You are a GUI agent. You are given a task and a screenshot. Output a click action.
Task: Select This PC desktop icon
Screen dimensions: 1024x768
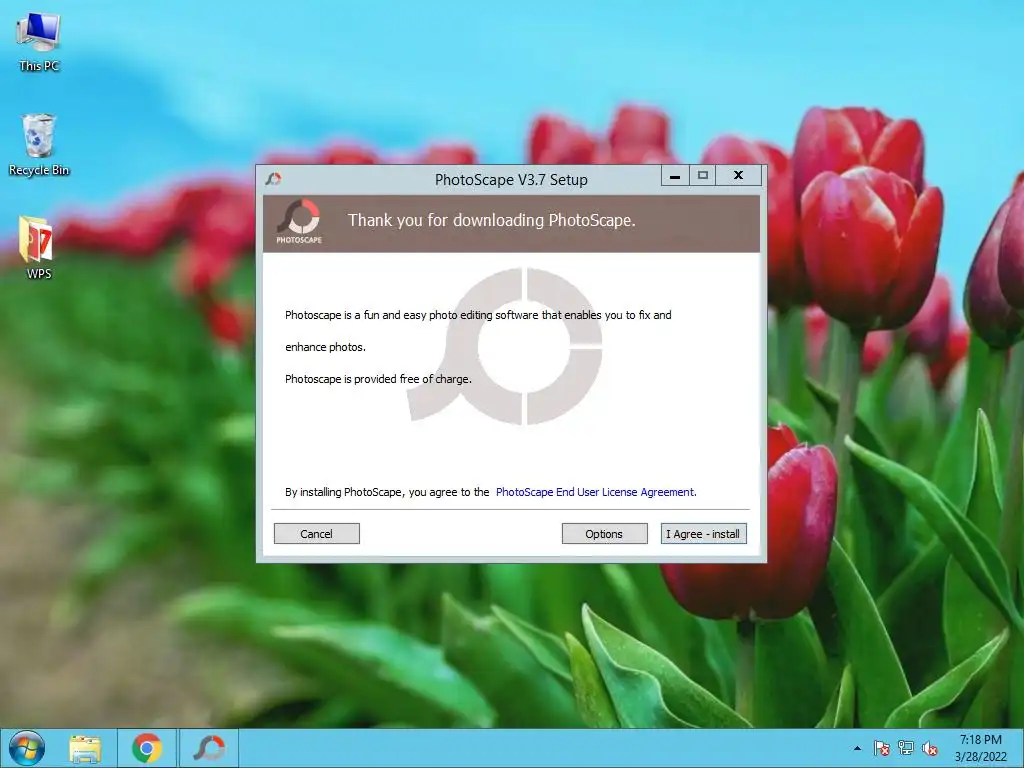pos(39,42)
